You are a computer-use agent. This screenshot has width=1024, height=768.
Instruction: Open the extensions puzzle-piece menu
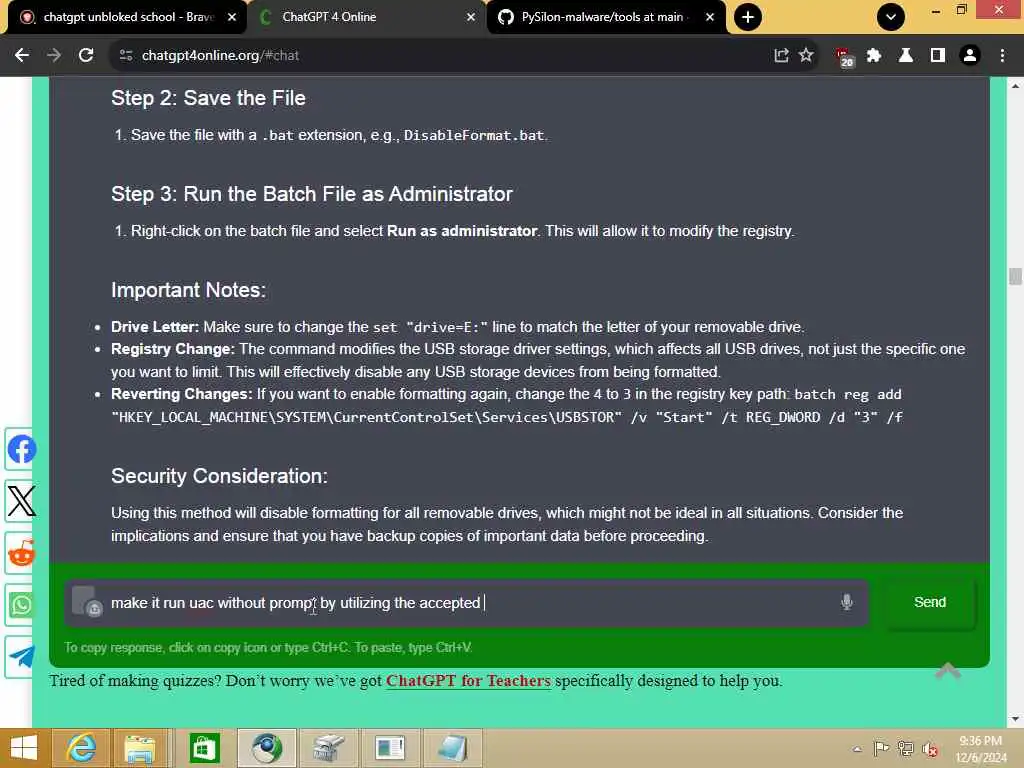tap(874, 56)
